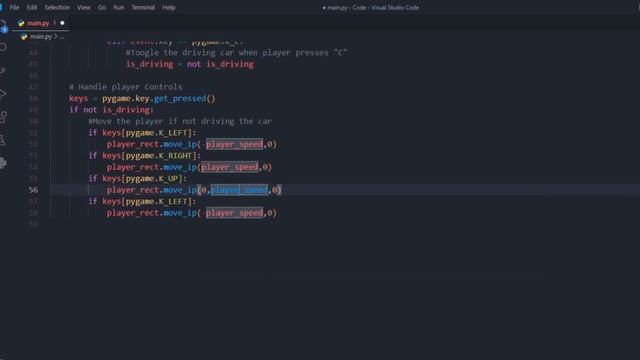Open the File menu

pos(14,7)
